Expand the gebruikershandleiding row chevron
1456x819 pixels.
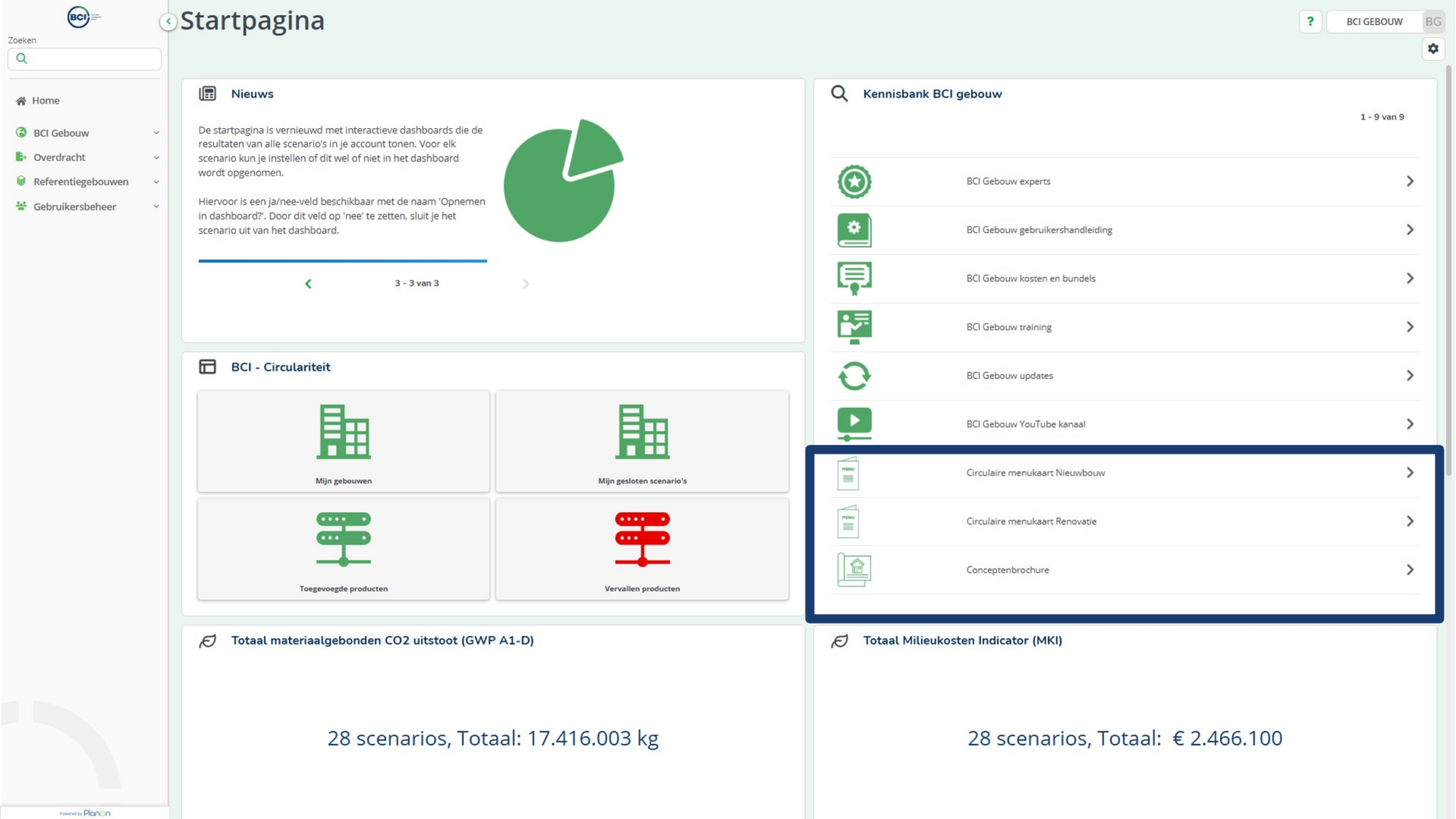[1410, 230]
